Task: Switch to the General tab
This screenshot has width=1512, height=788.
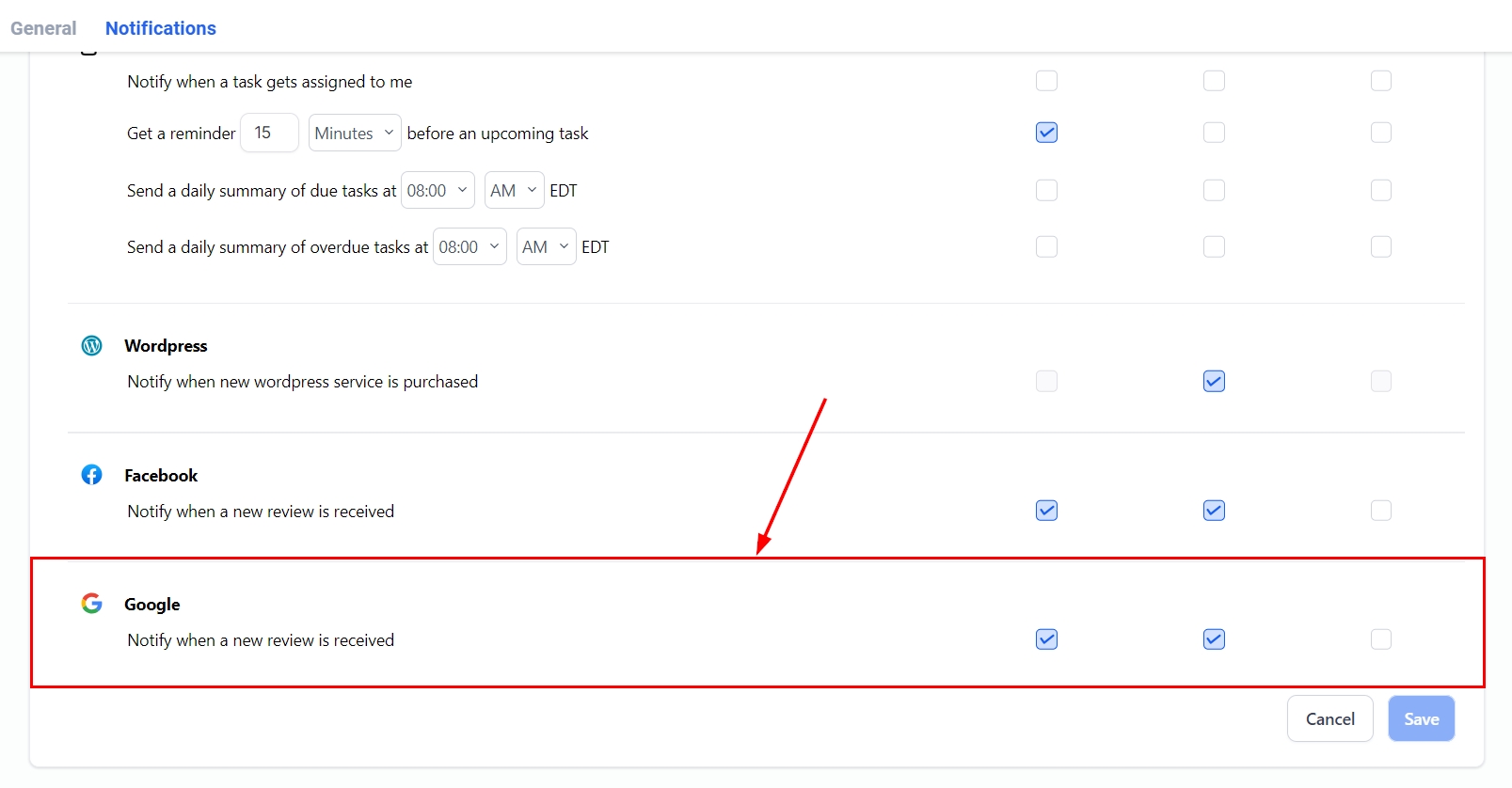Action: click(x=43, y=28)
